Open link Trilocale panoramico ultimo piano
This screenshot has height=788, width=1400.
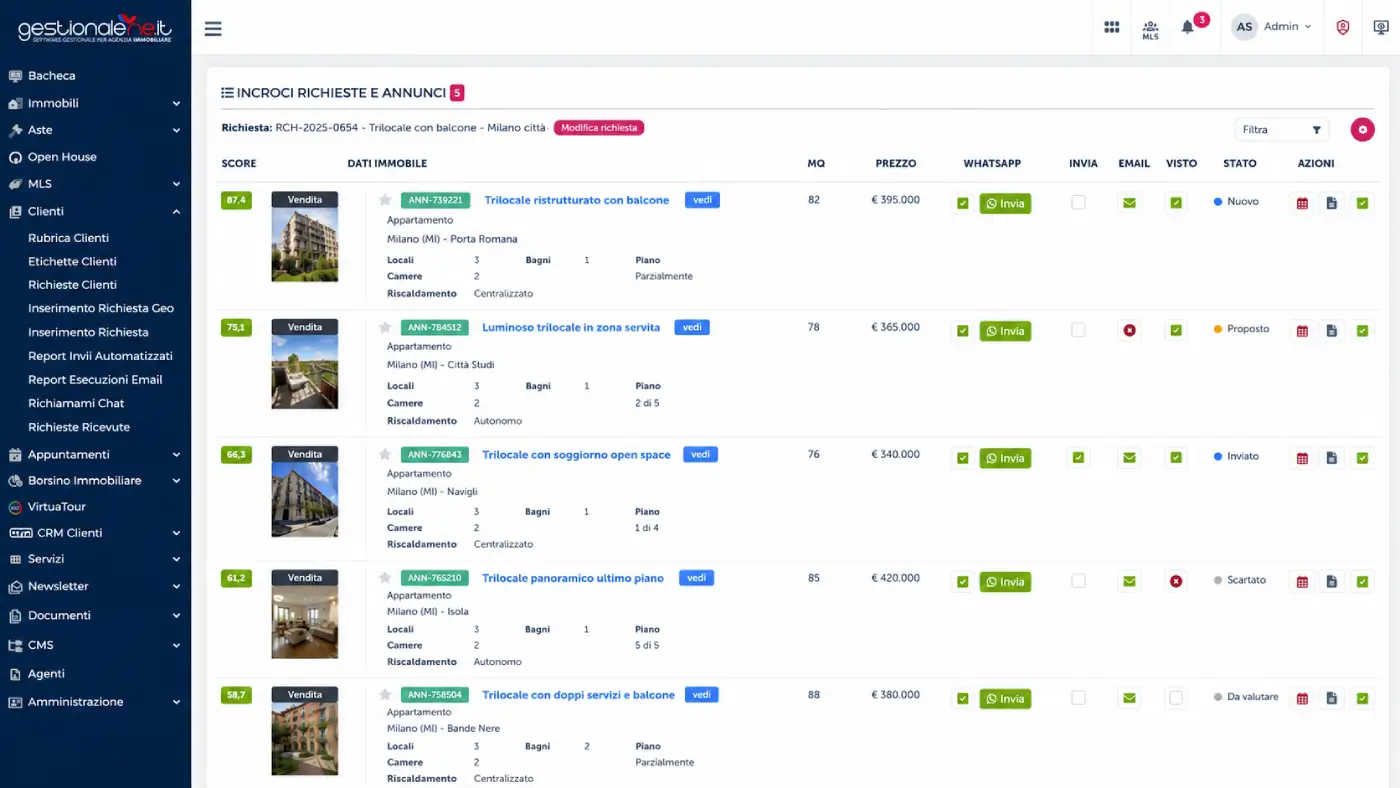coord(573,578)
